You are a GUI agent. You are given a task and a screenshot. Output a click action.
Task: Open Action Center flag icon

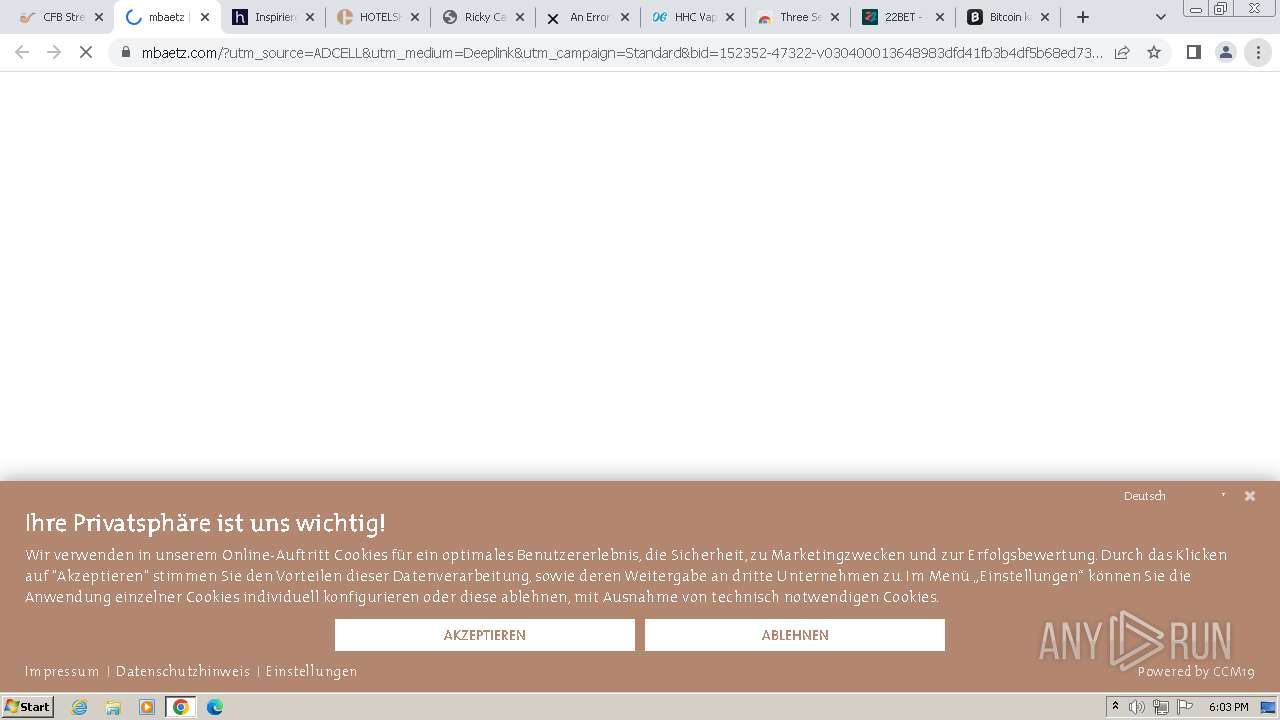(x=1185, y=707)
